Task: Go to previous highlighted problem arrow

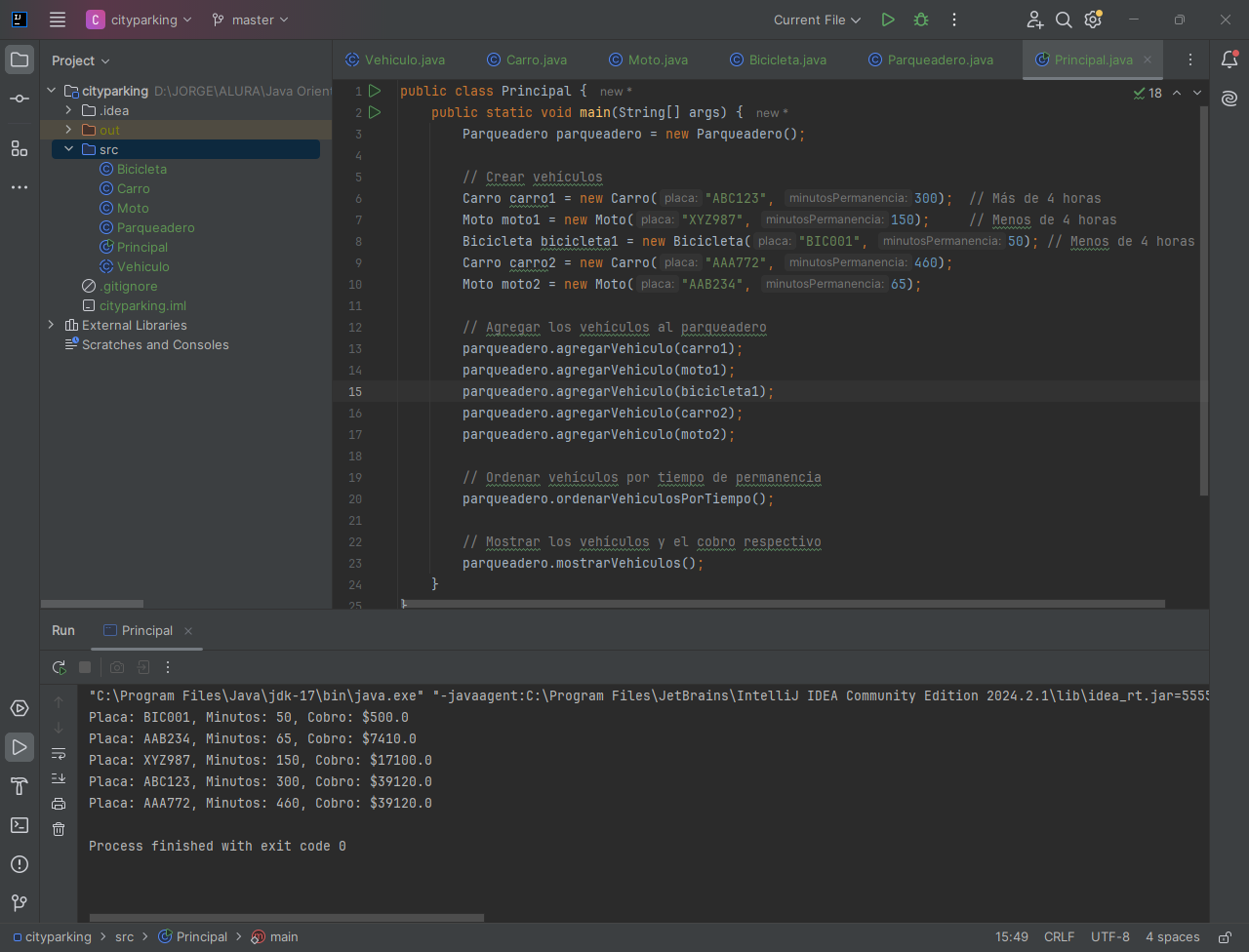Action: tap(1177, 93)
